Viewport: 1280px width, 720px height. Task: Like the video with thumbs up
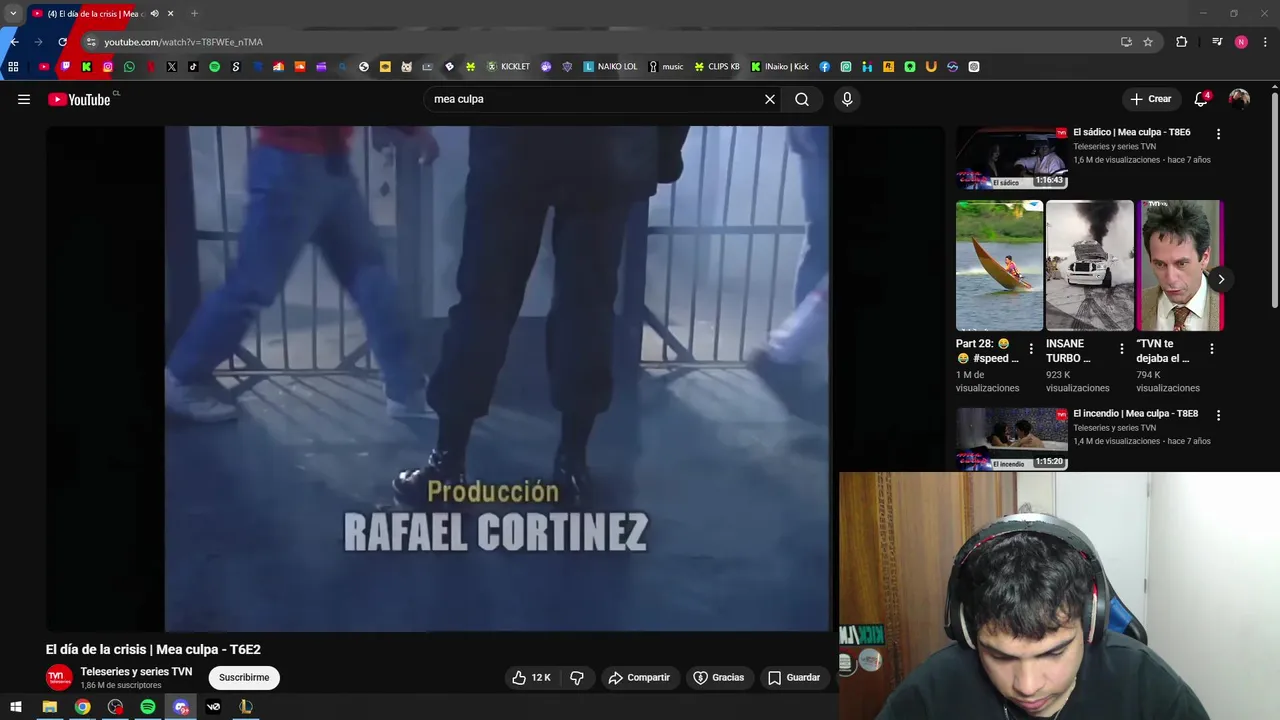point(531,677)
